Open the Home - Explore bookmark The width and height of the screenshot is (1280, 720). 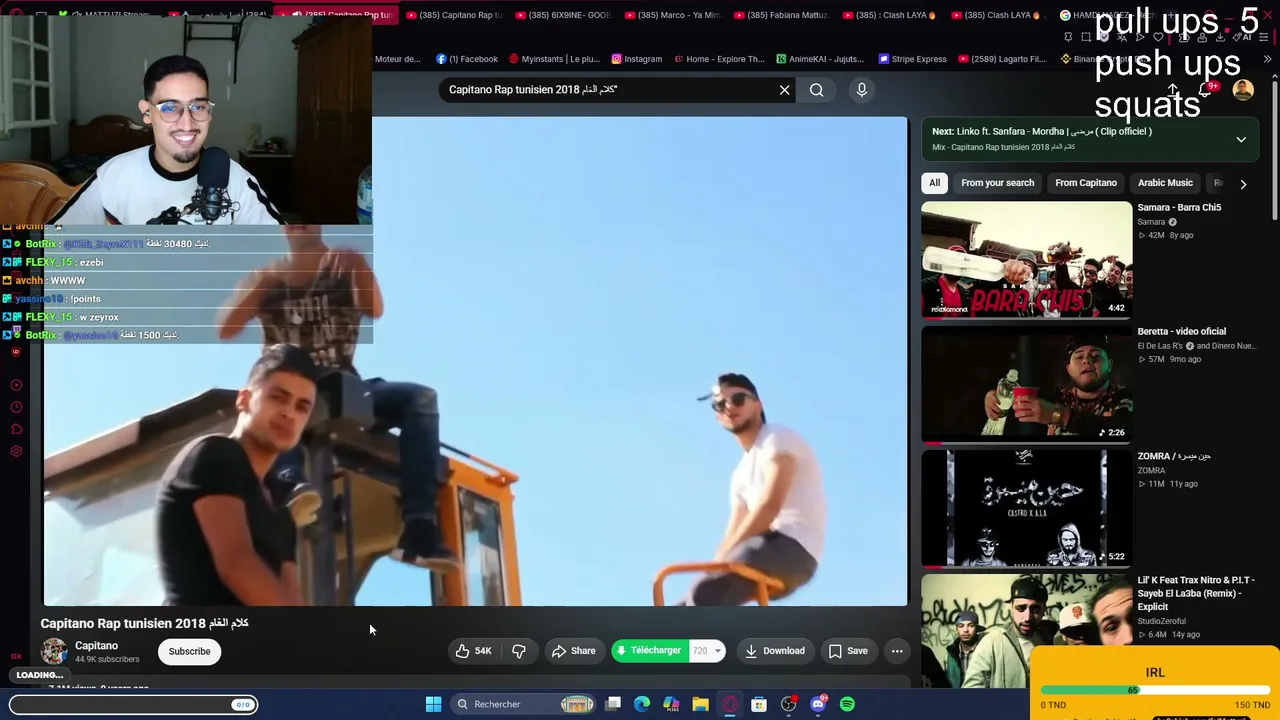(719, 59)
